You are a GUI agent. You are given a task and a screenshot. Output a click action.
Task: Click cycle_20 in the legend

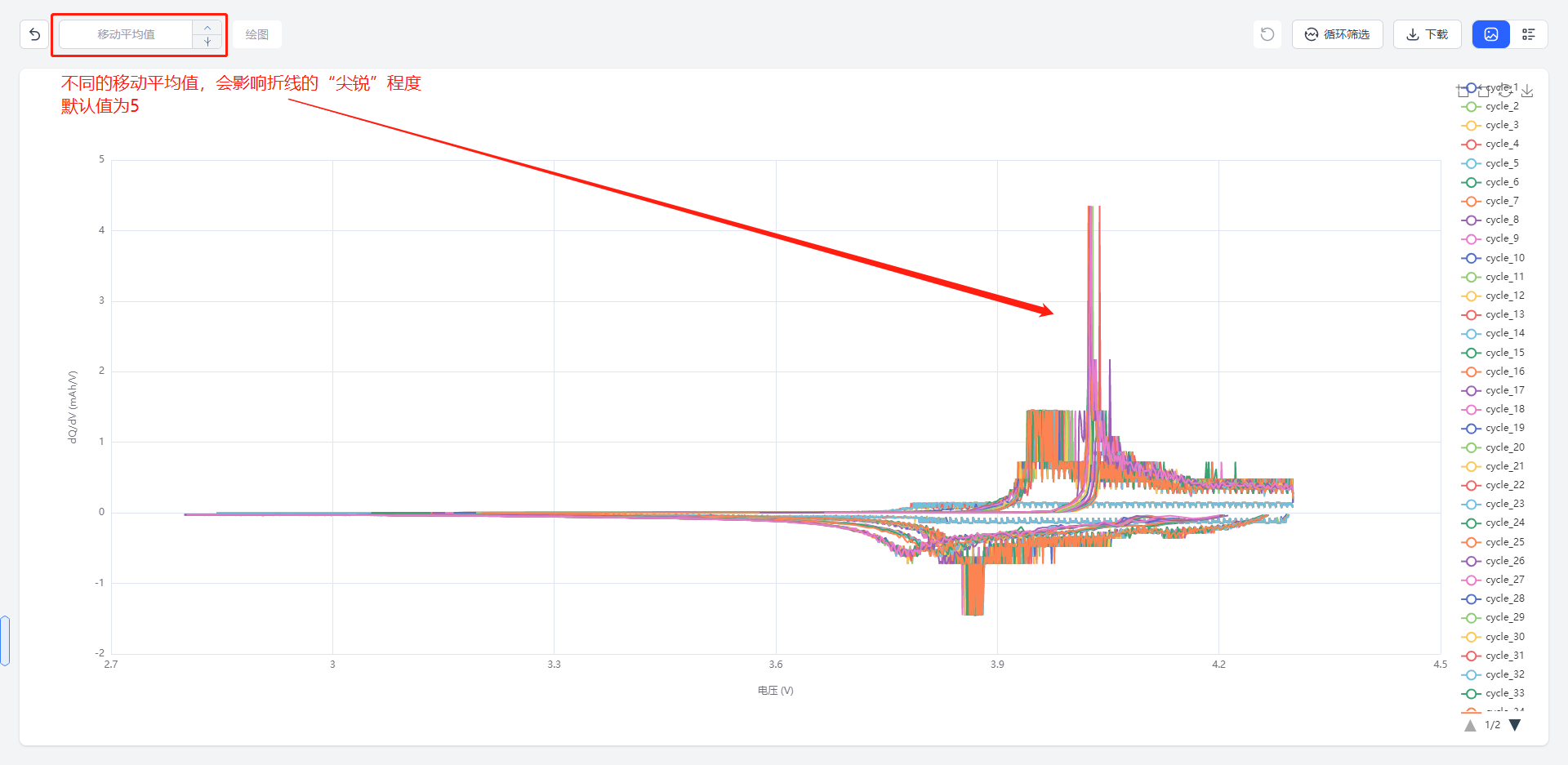[1493, 447]
